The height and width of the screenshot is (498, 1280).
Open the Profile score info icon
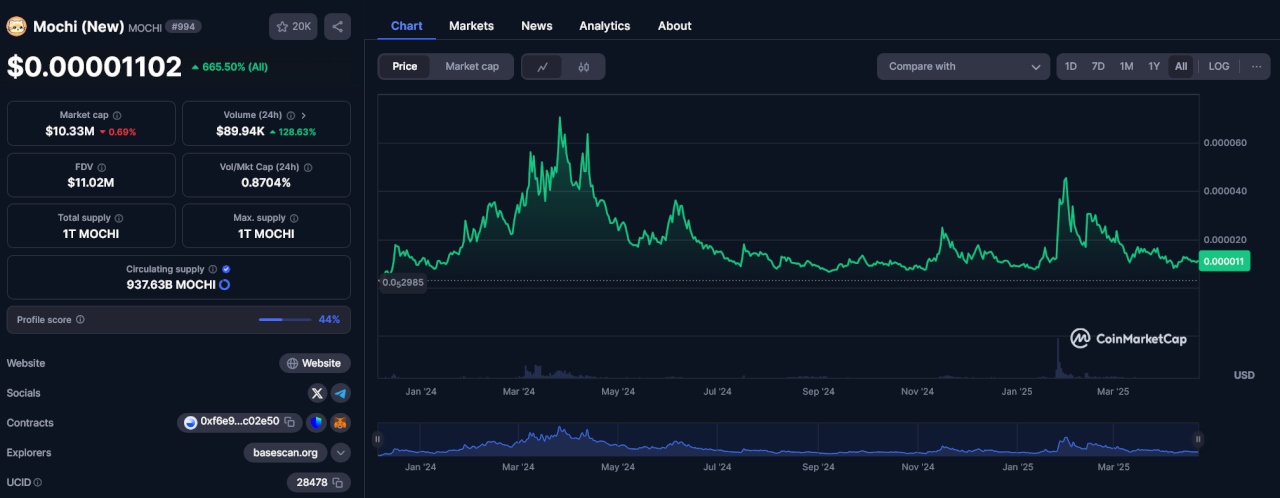point(80,320)
